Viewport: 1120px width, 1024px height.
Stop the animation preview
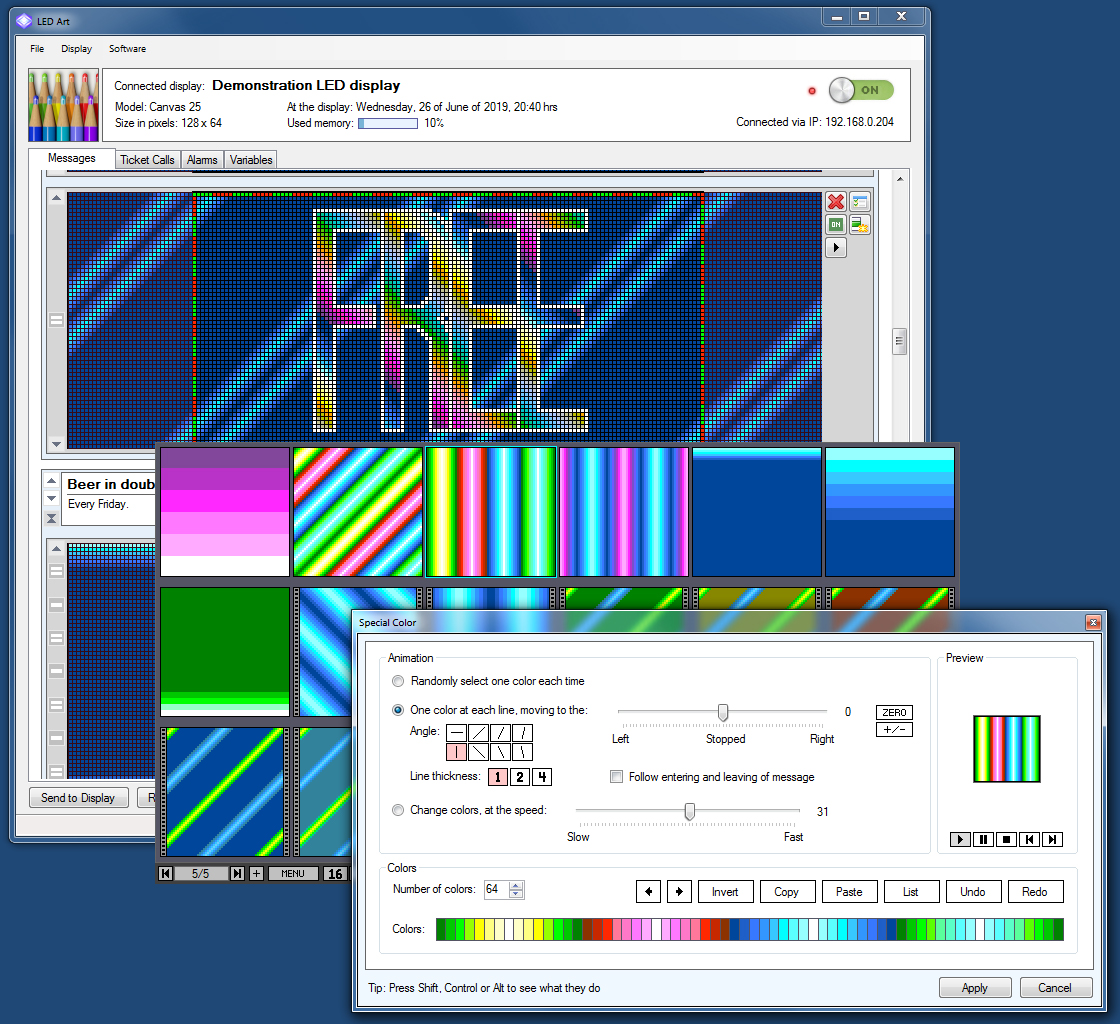click(1006, 840)
